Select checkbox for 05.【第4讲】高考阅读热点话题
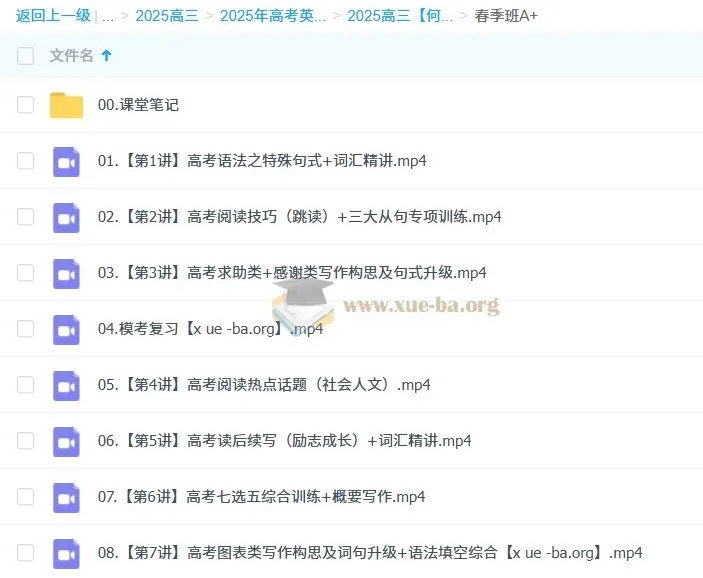 coord(25,385)
